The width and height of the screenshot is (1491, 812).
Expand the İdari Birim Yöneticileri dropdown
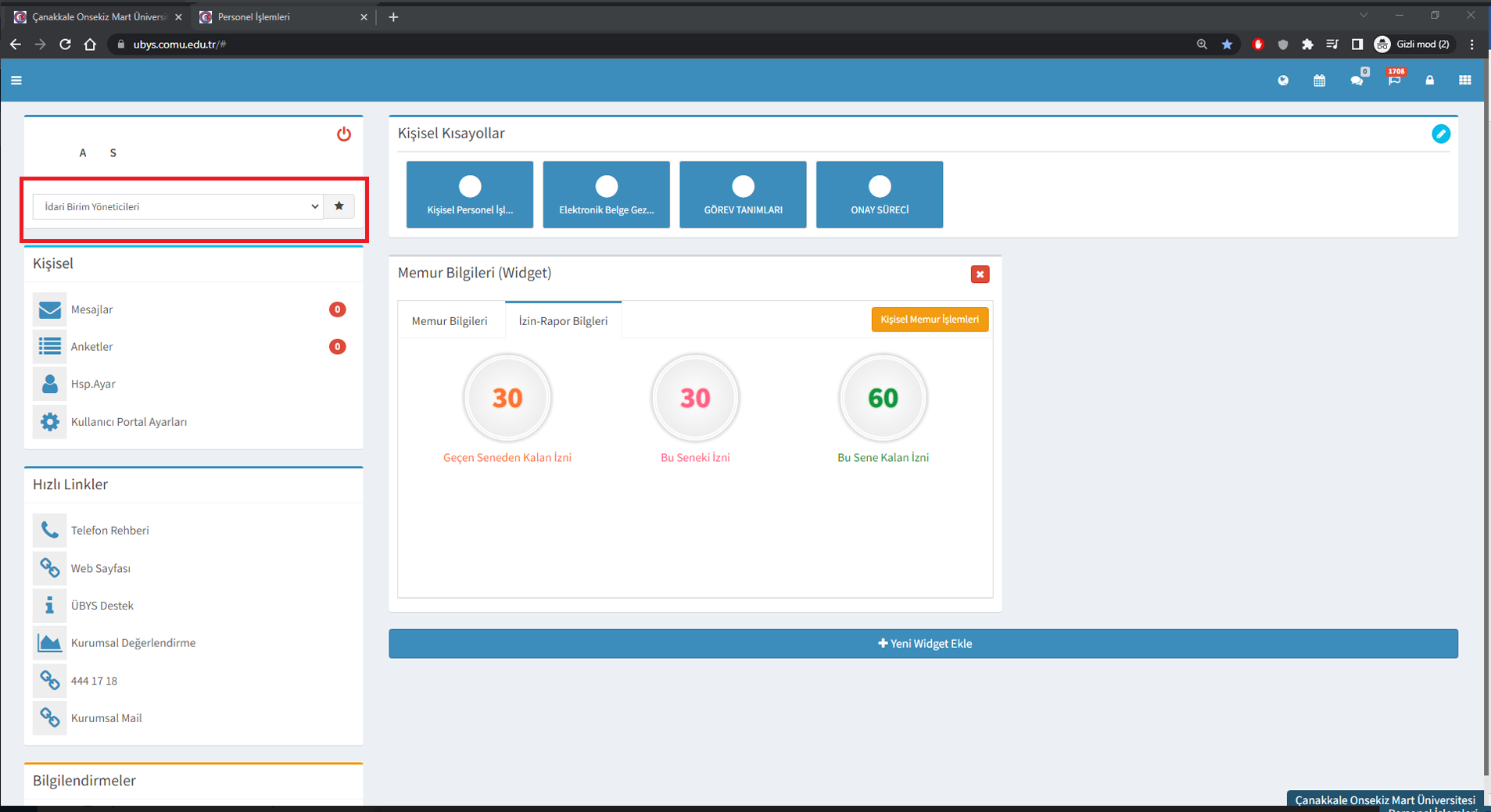pos(177,206)
